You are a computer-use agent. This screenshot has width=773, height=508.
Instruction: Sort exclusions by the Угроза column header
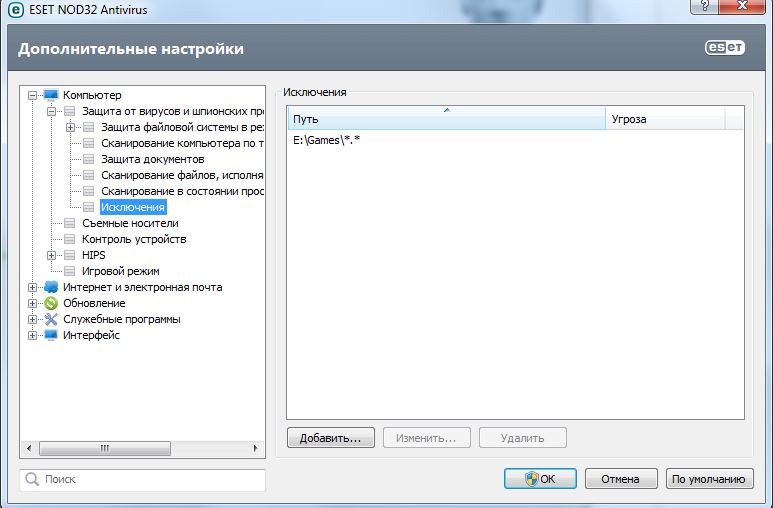click(666, 119)
